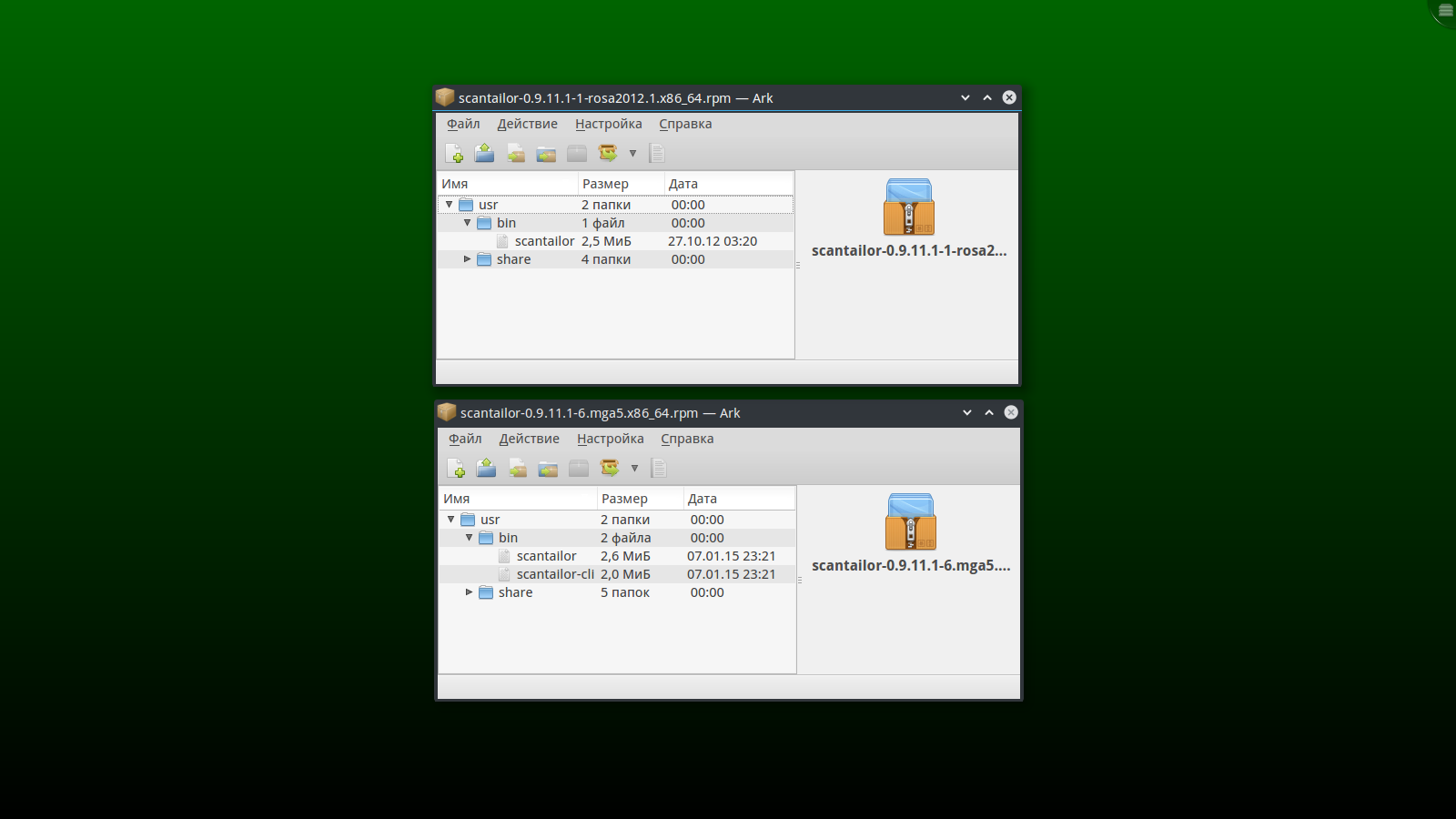Click 'scantailor-0.9.11.1-1-rosa2...' label in info panel

pos(909,251)
